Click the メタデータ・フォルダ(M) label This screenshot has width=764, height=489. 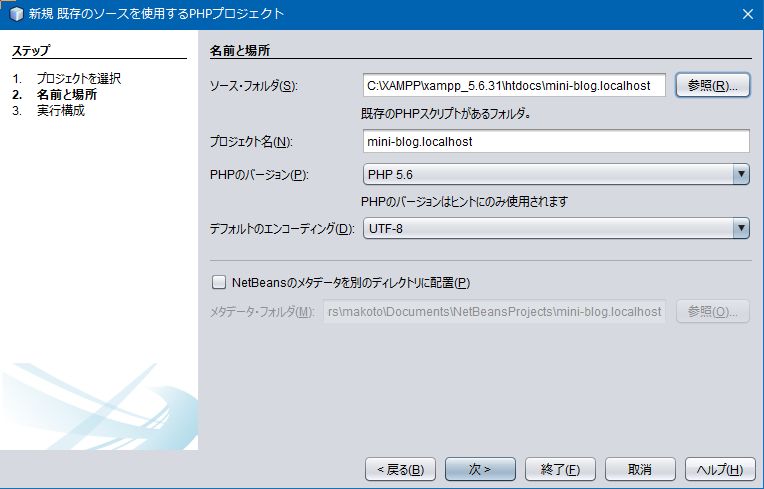(262, 312)
